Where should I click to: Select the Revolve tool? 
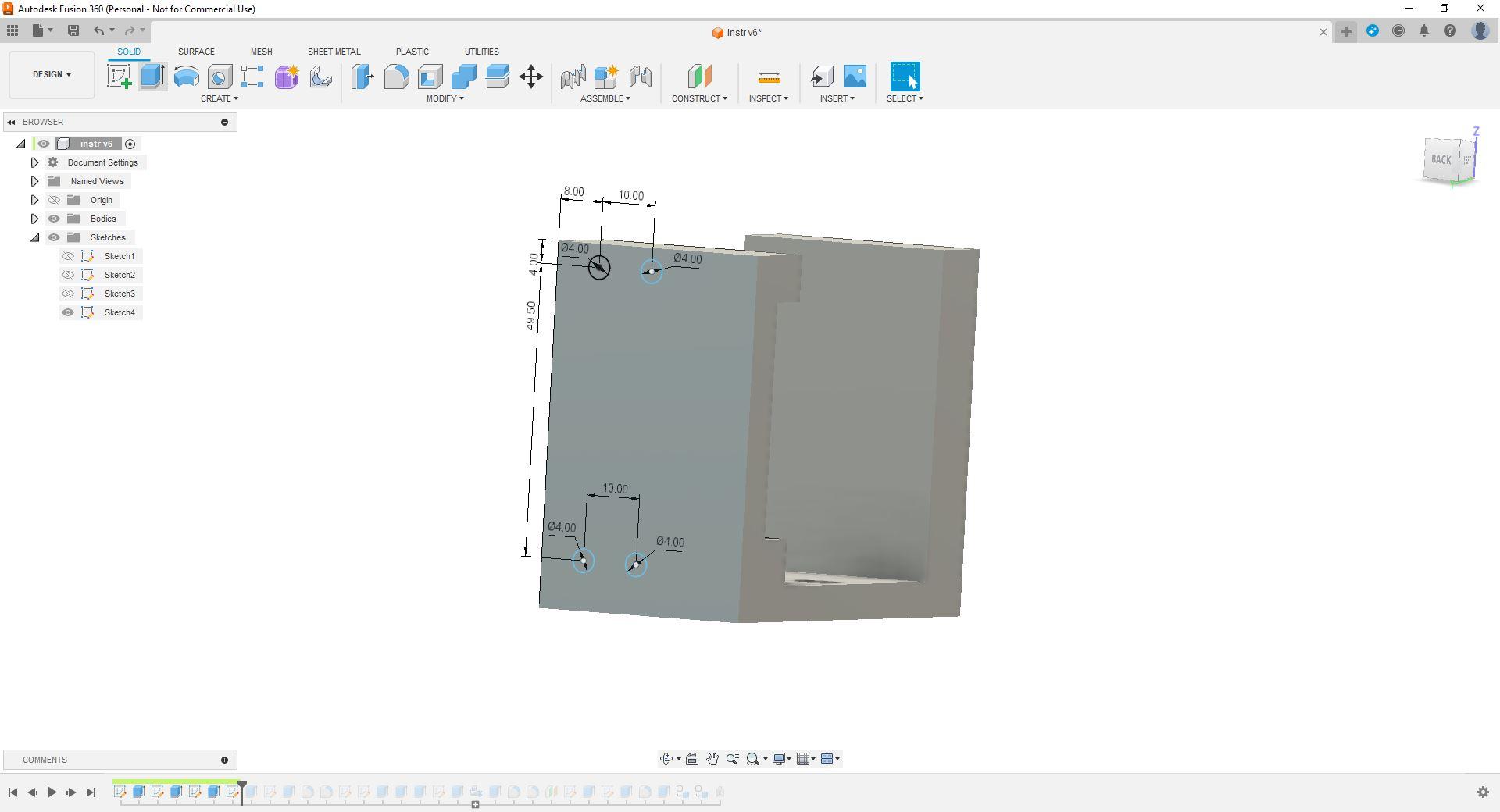point(186,77)
